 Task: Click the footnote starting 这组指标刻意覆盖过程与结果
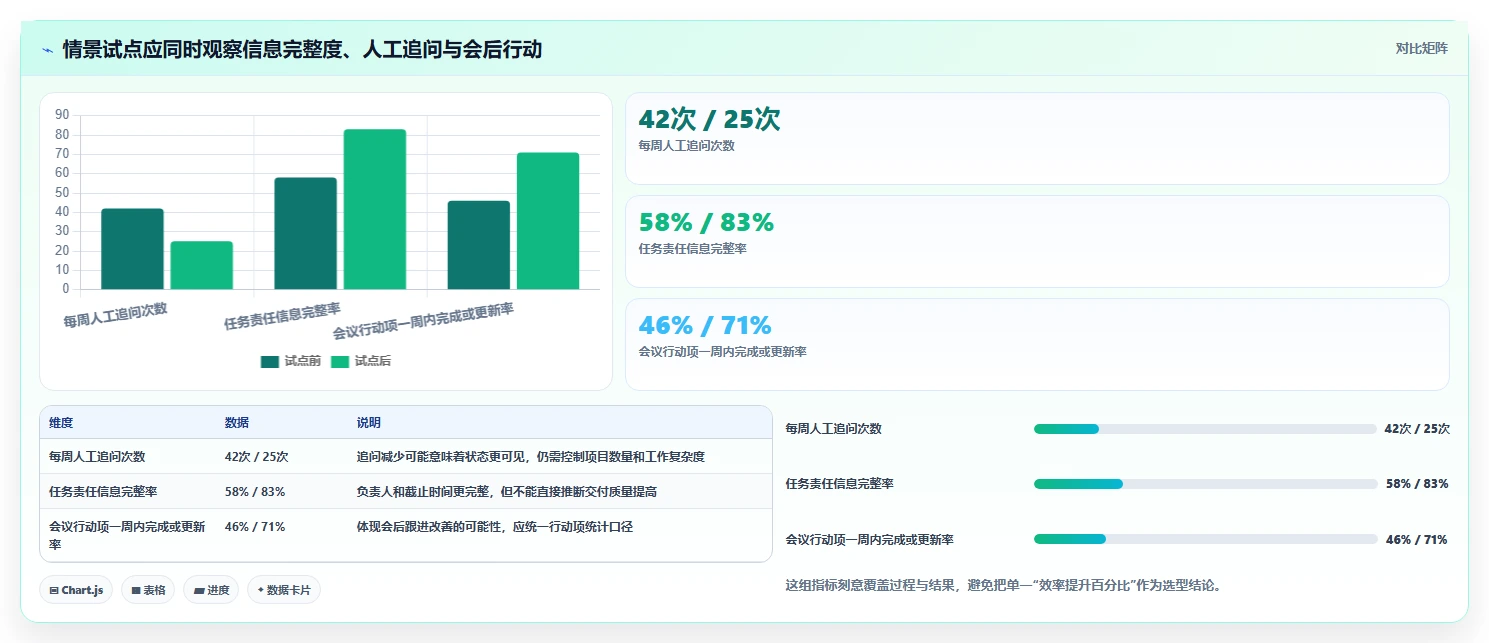(1003, 585)
